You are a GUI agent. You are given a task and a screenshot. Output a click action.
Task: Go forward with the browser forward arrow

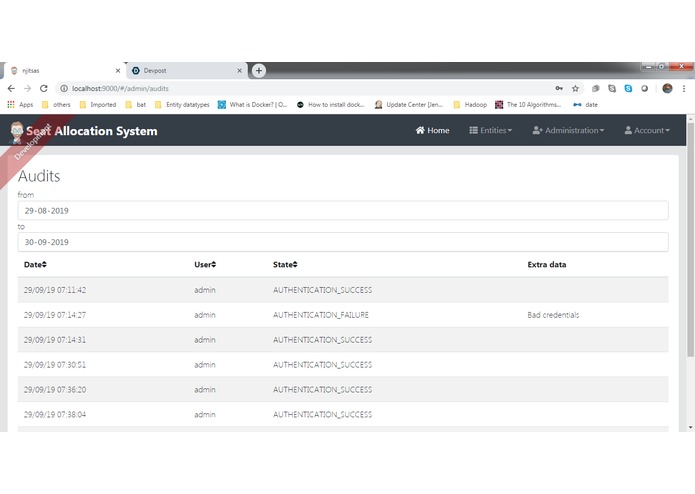pyautogui.click(x=27, y=89)
